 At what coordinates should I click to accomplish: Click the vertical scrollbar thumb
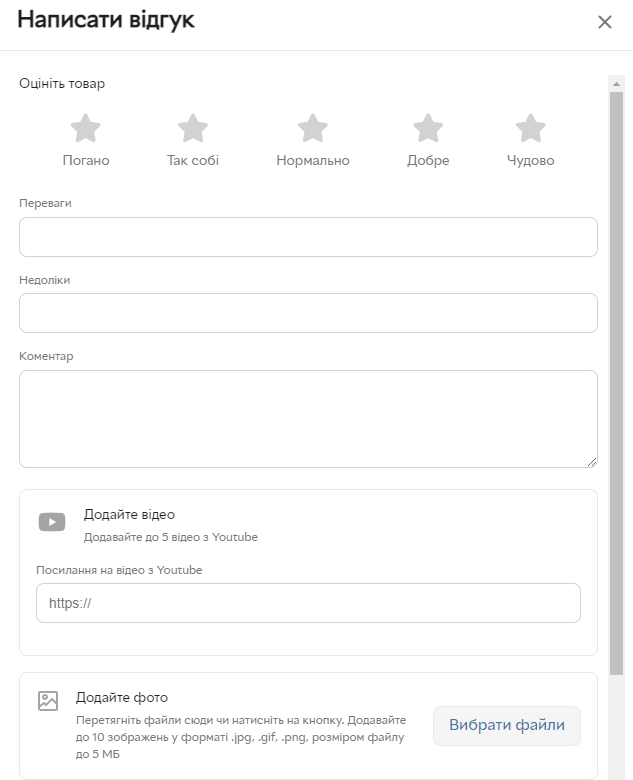coord(616,380)
